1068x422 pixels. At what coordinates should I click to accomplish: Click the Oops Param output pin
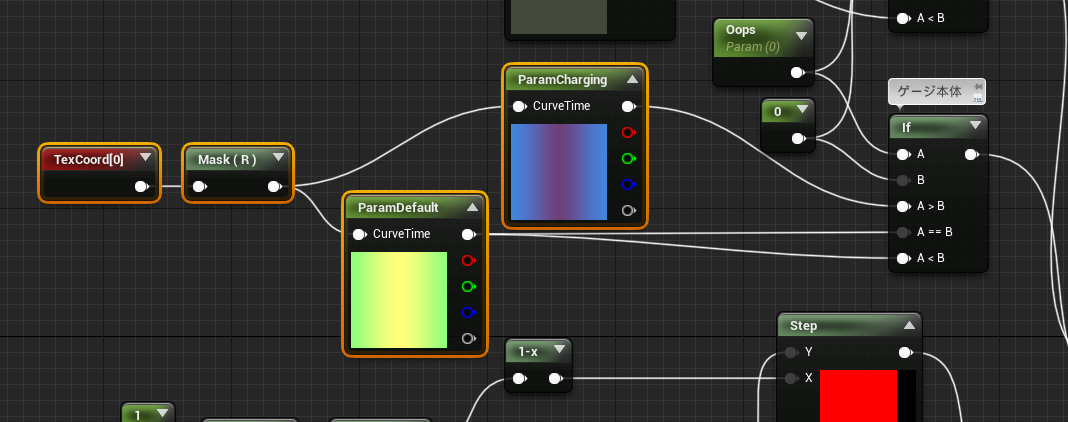point(798,72)
